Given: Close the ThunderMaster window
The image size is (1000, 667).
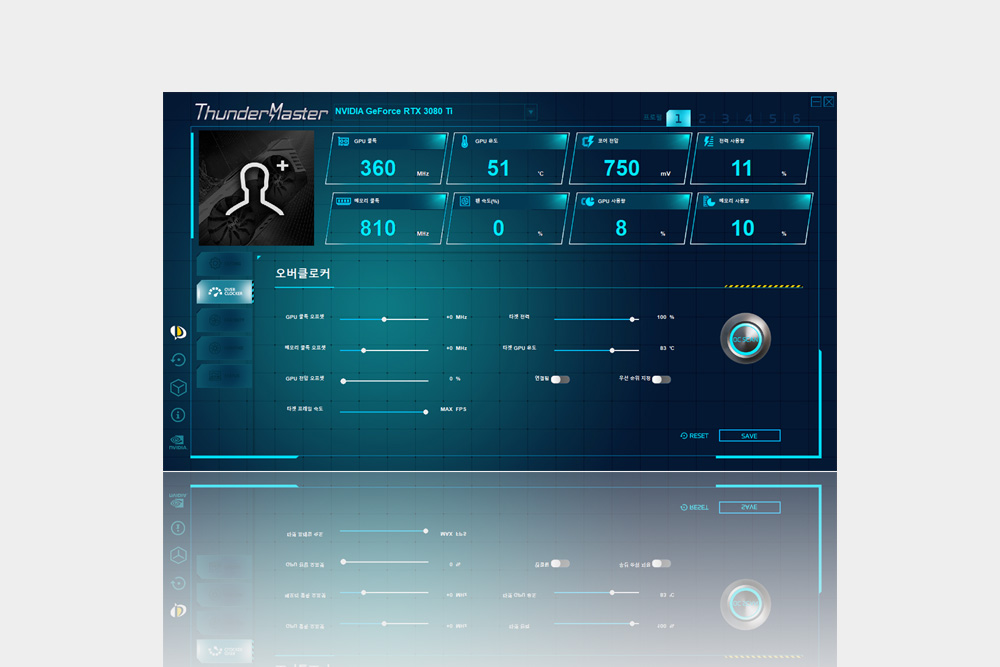Looking at the screenshot, I should click(x=828, y=102).
